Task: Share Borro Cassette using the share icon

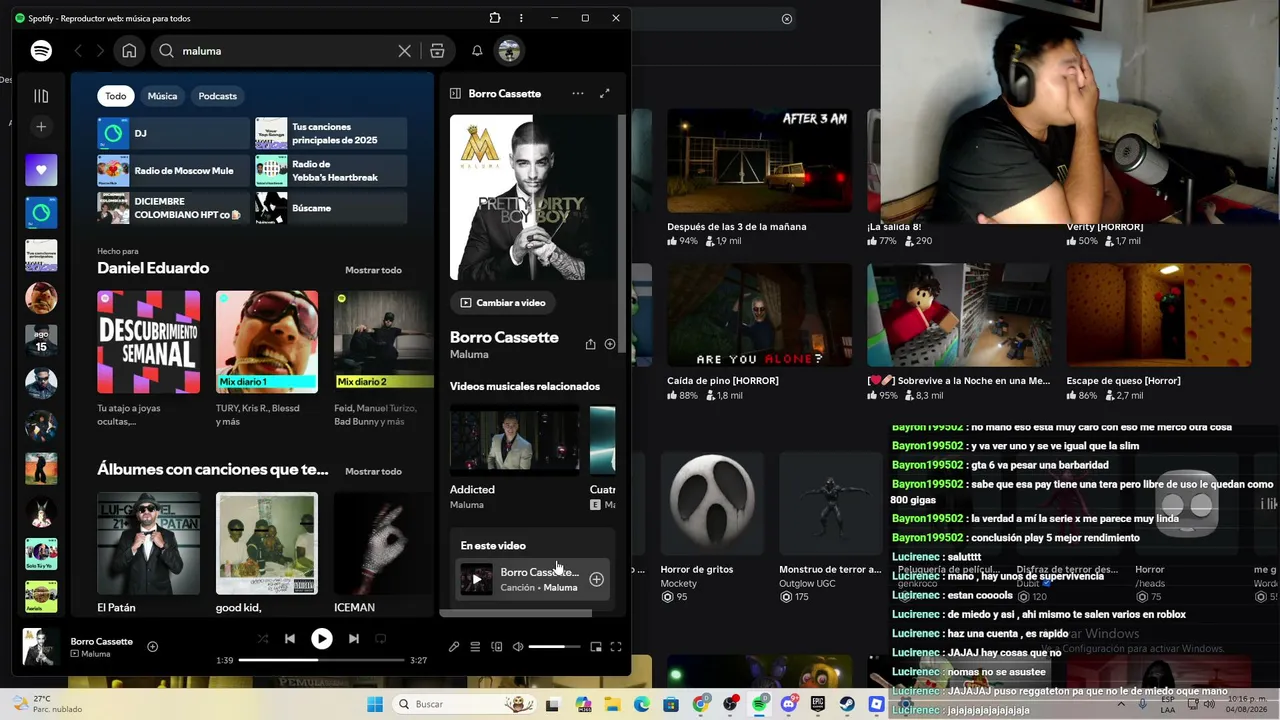Action: [590, 344]
